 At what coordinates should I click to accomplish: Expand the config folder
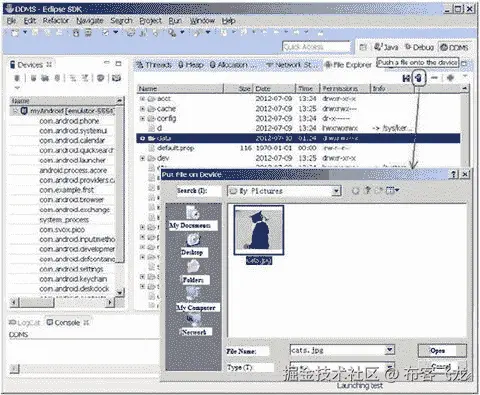(142, 118)
